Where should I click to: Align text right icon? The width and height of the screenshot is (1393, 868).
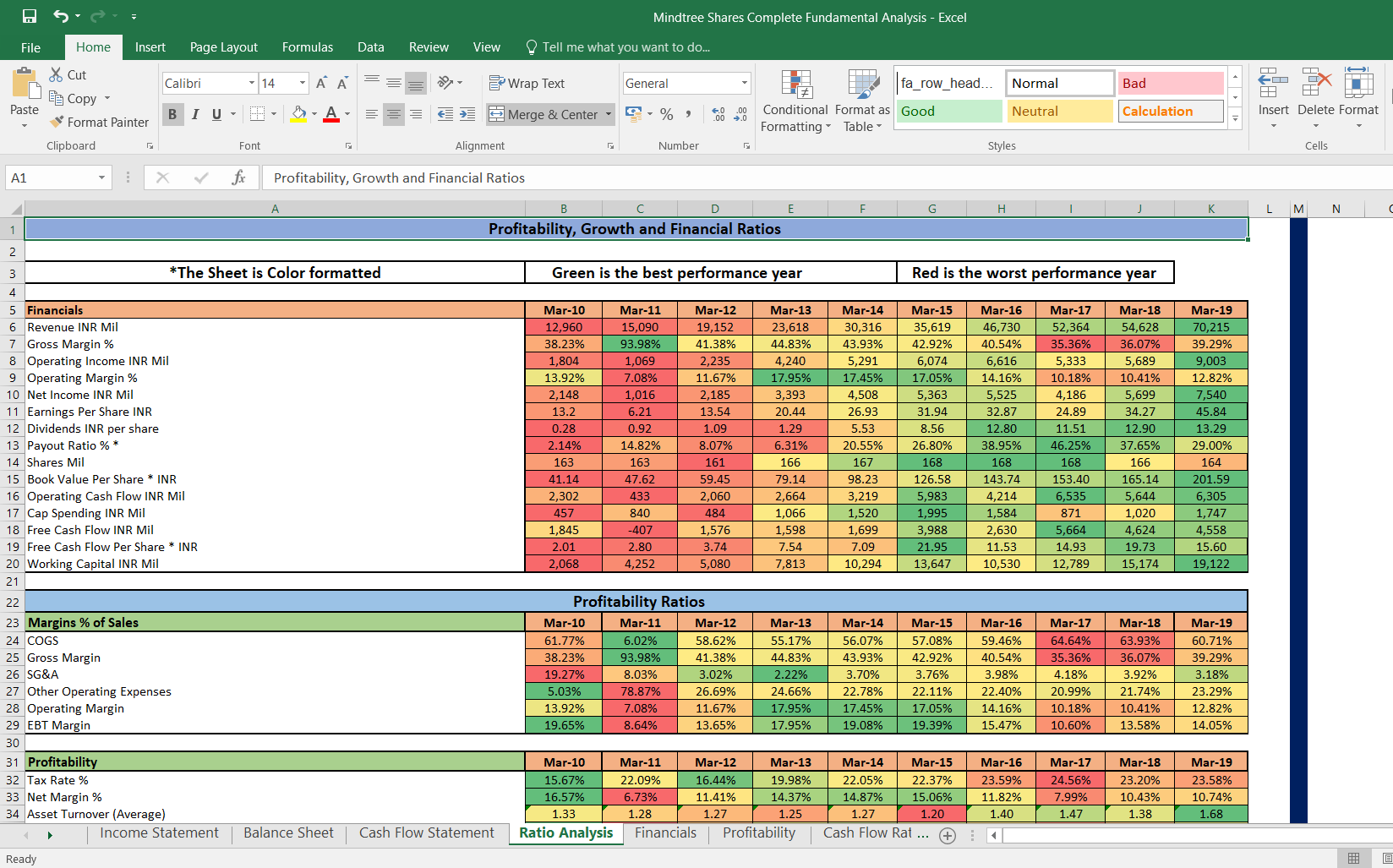coord(416,113)
